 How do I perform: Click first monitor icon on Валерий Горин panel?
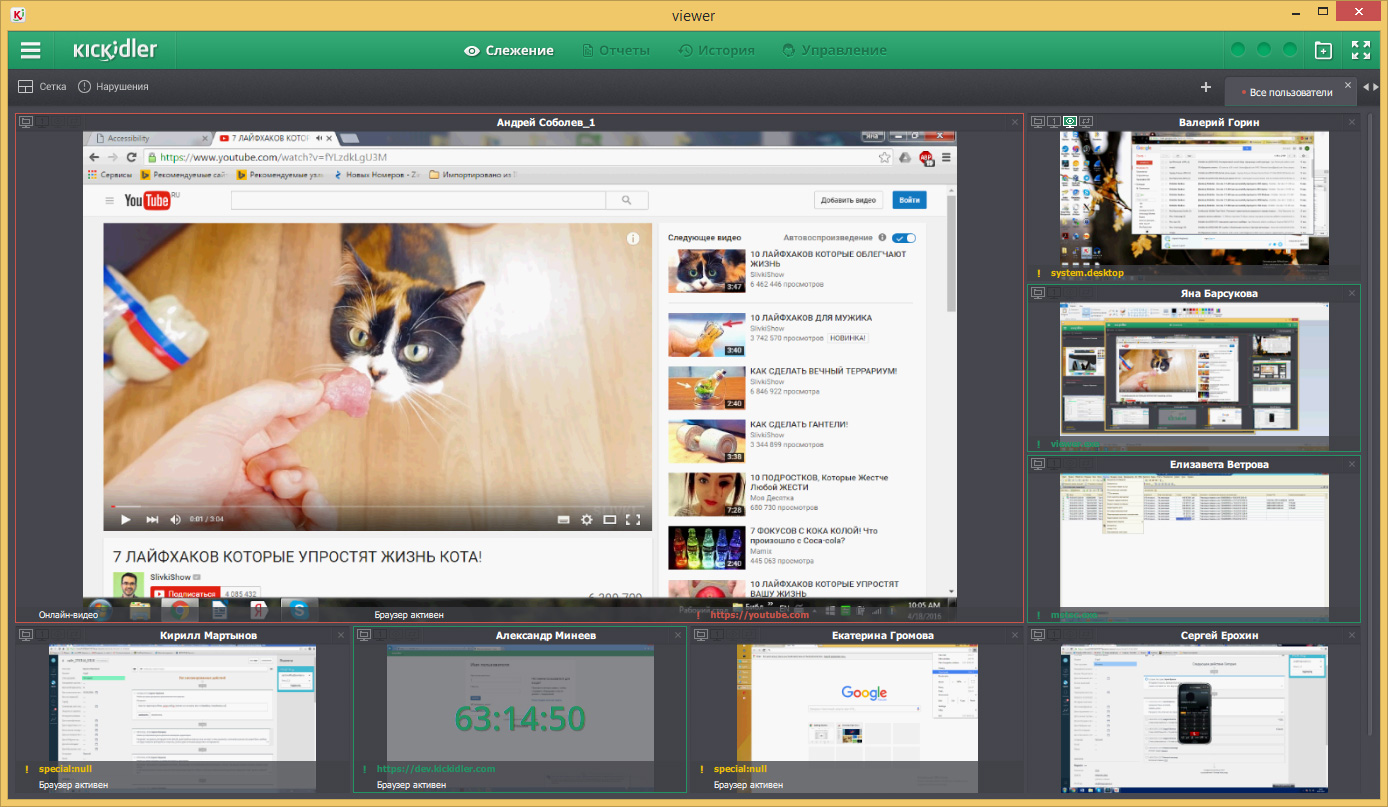point(1038,122)
